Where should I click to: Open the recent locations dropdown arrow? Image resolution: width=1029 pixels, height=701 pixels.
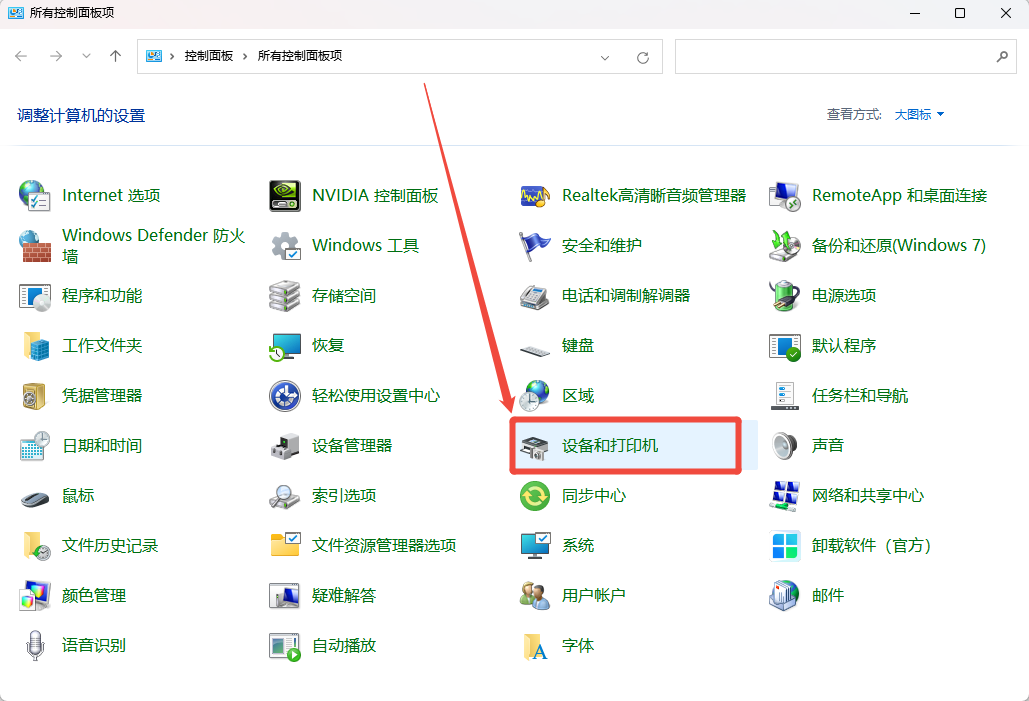click(x=86, y=56)
